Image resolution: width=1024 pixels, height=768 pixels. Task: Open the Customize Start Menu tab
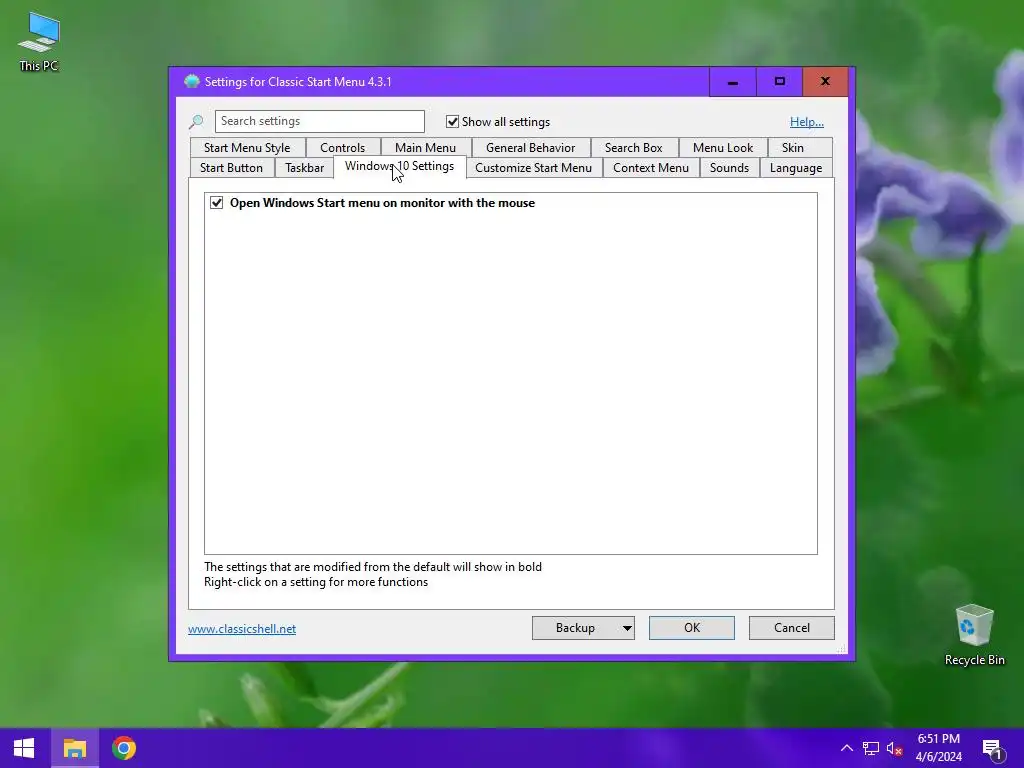coord(534,168)
